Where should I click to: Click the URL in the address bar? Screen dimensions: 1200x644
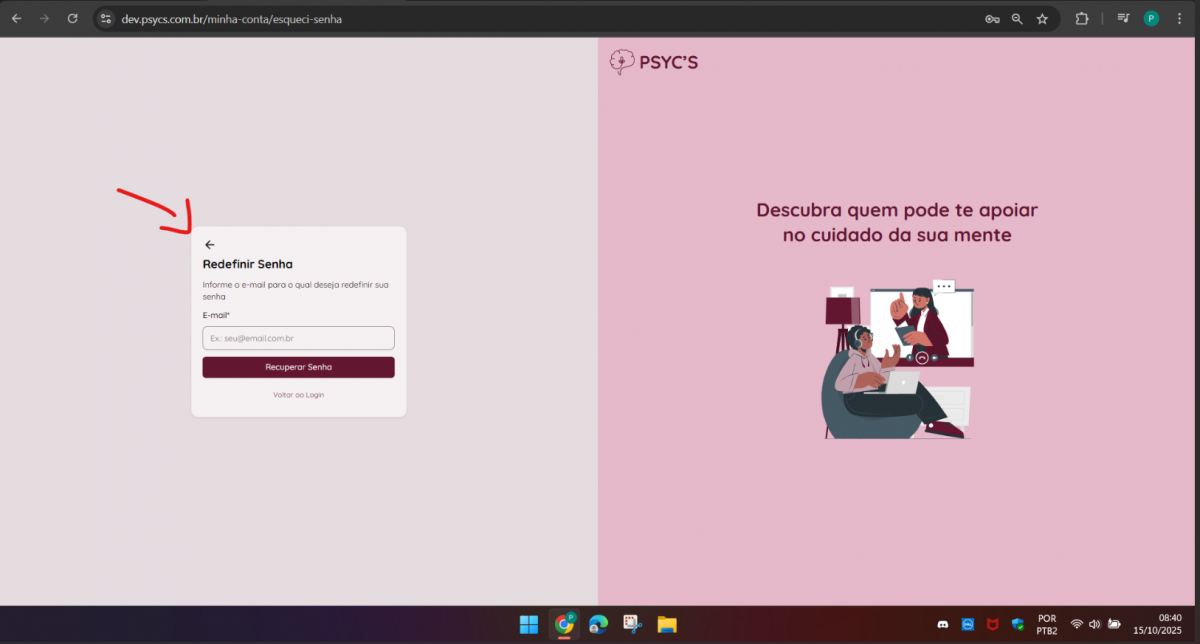tap(232, 19)
